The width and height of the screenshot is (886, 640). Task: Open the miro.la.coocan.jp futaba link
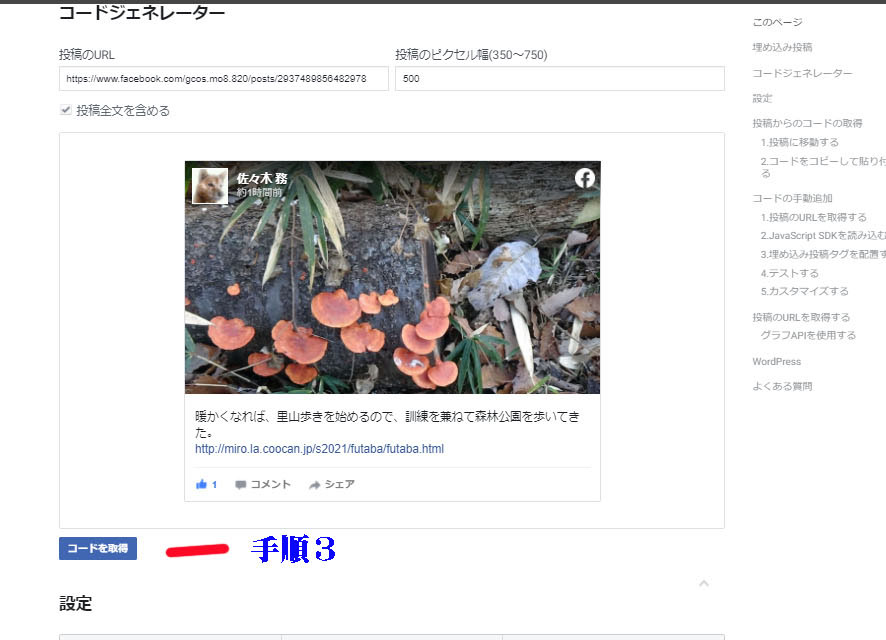tap(319, 449)
